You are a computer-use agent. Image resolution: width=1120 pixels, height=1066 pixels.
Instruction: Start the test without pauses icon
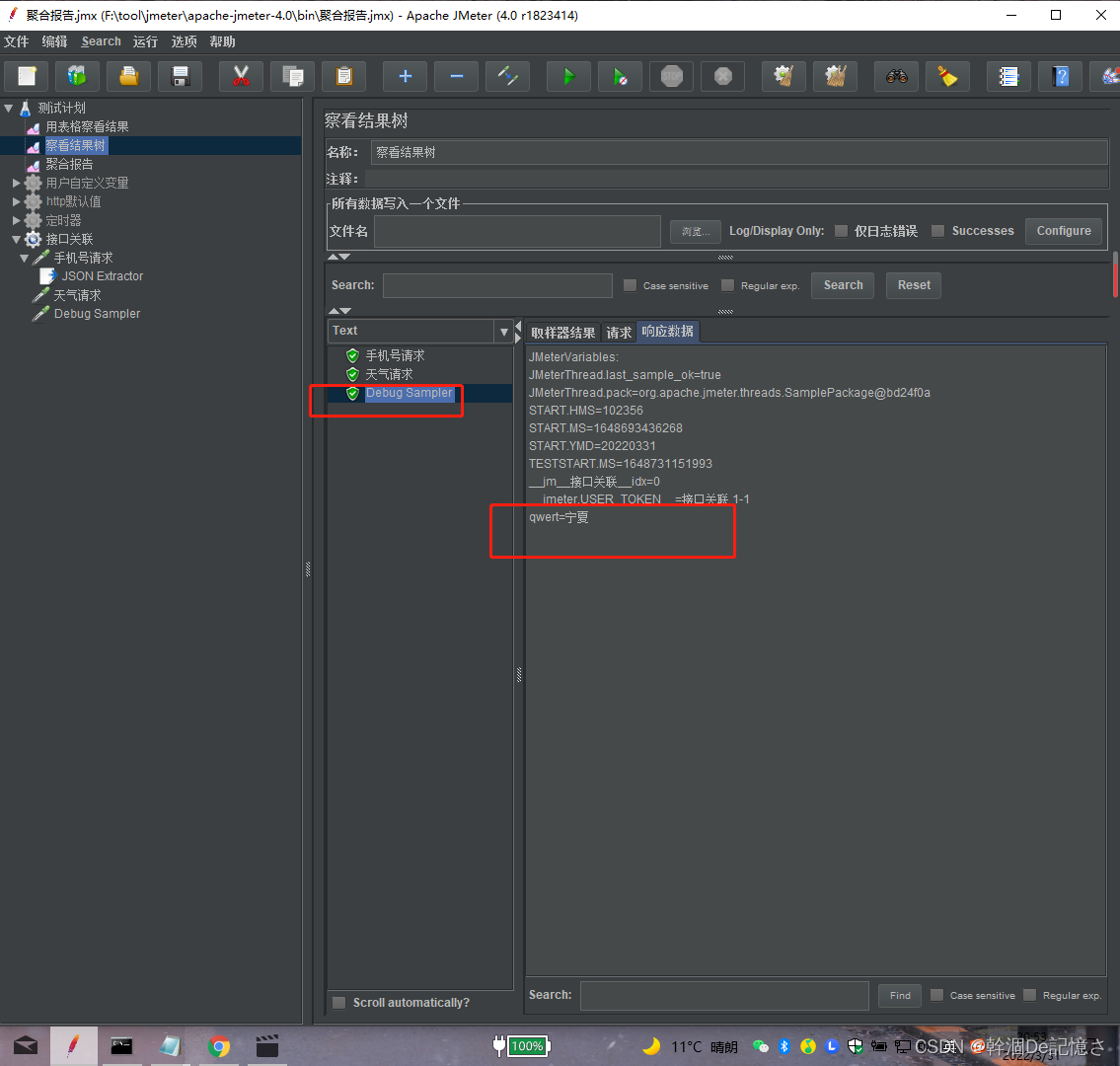620,76
